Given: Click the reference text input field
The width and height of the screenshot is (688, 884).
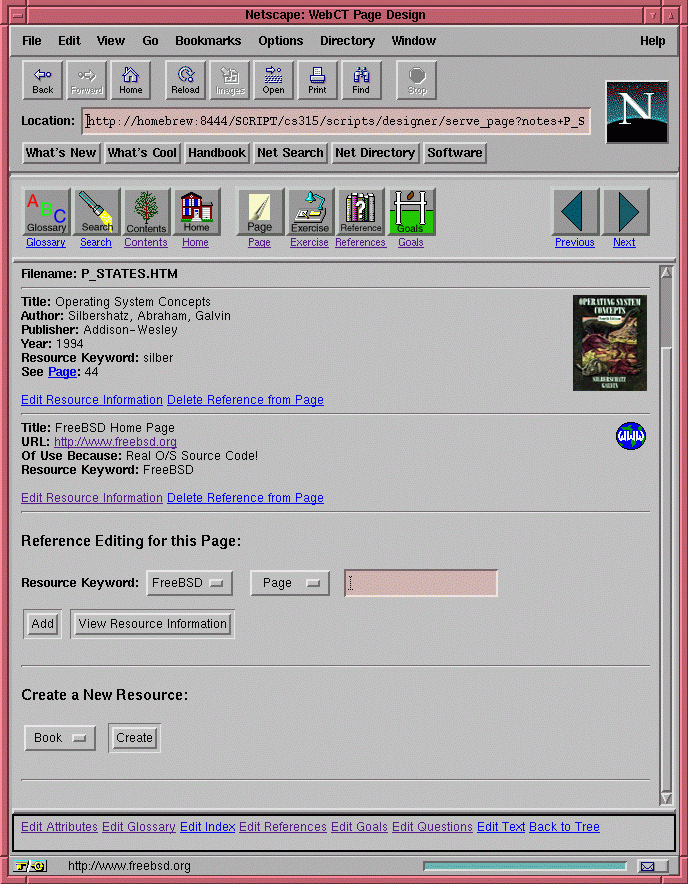Looking at the screenshot, I should coord(421,583).
